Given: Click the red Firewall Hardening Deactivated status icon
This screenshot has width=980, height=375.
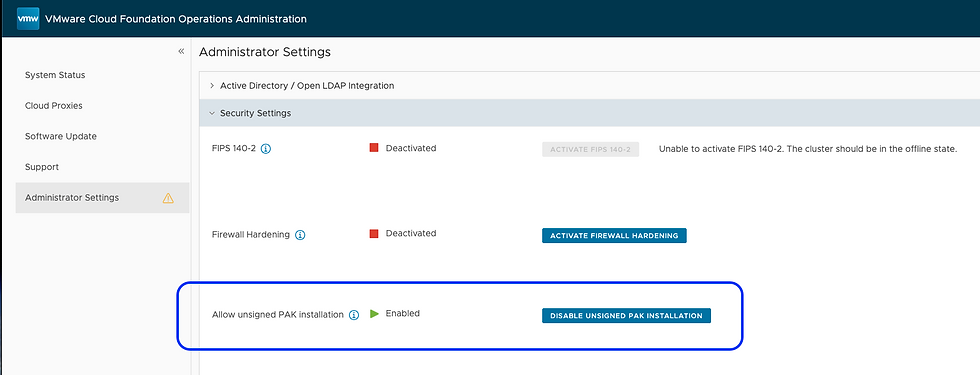Looking at the screenshot, I should tap(374, 233).
